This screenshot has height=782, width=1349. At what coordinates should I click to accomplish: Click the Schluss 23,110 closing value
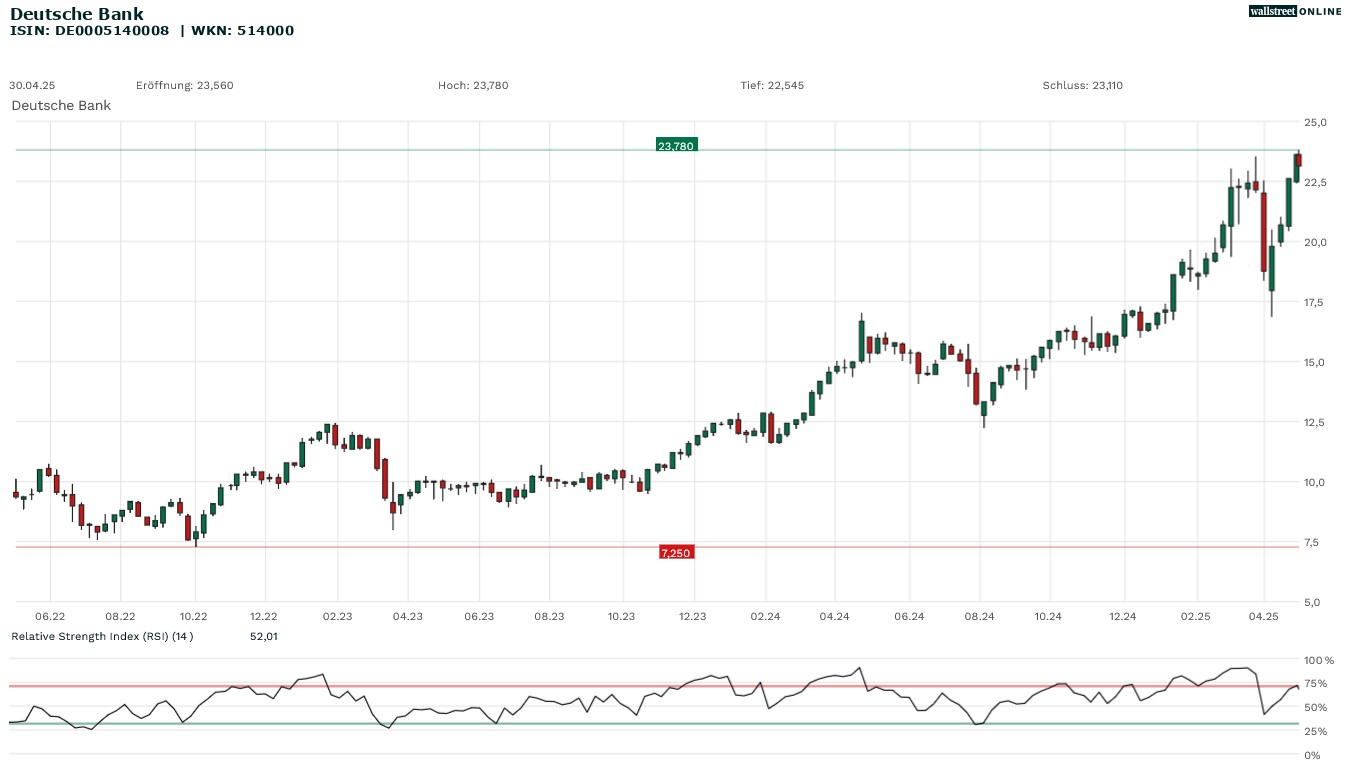1082,85
